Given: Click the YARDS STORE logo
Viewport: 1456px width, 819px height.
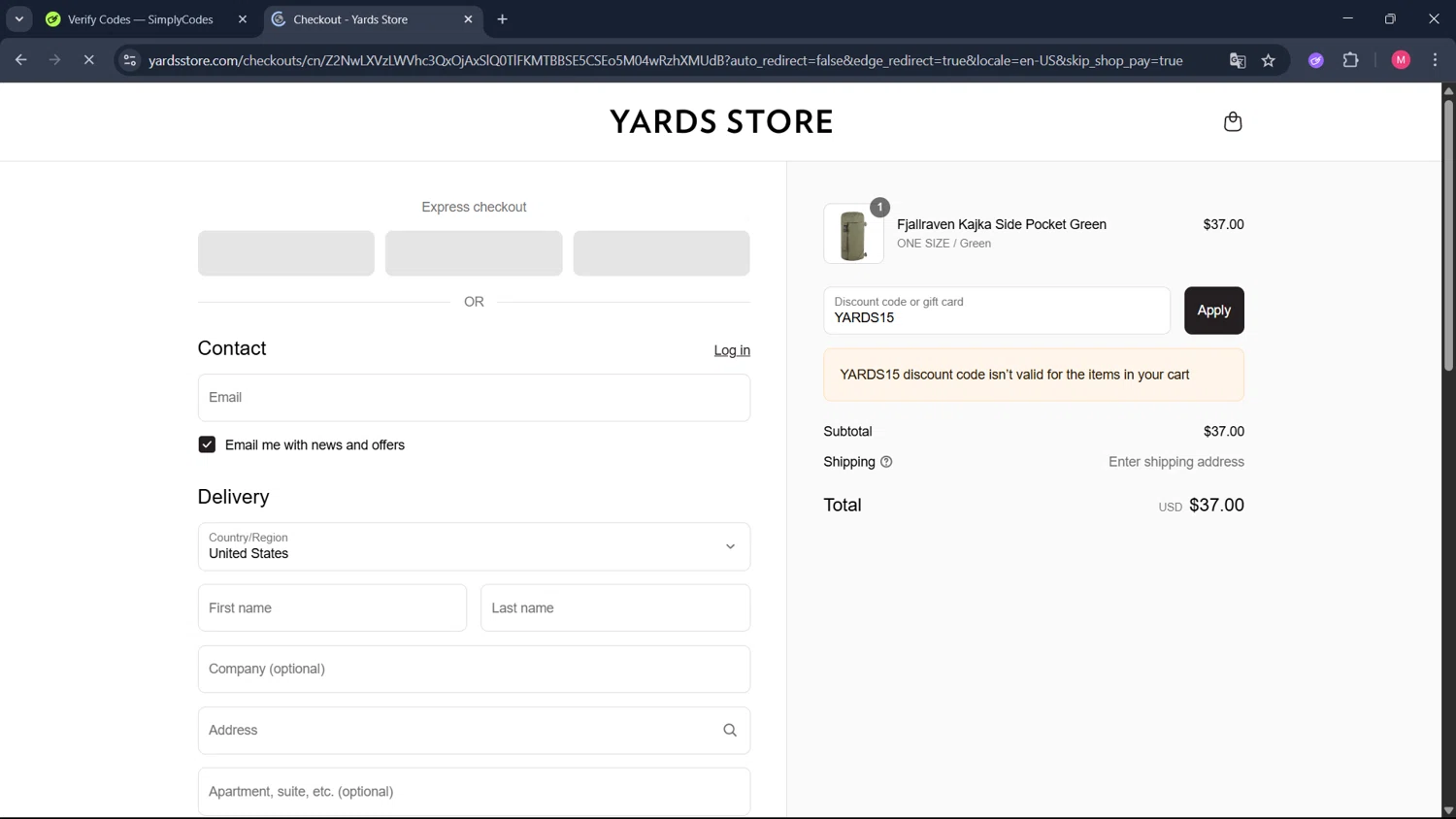Looking at the screenshot, I should pyautogui.click(x=721, y=121).
